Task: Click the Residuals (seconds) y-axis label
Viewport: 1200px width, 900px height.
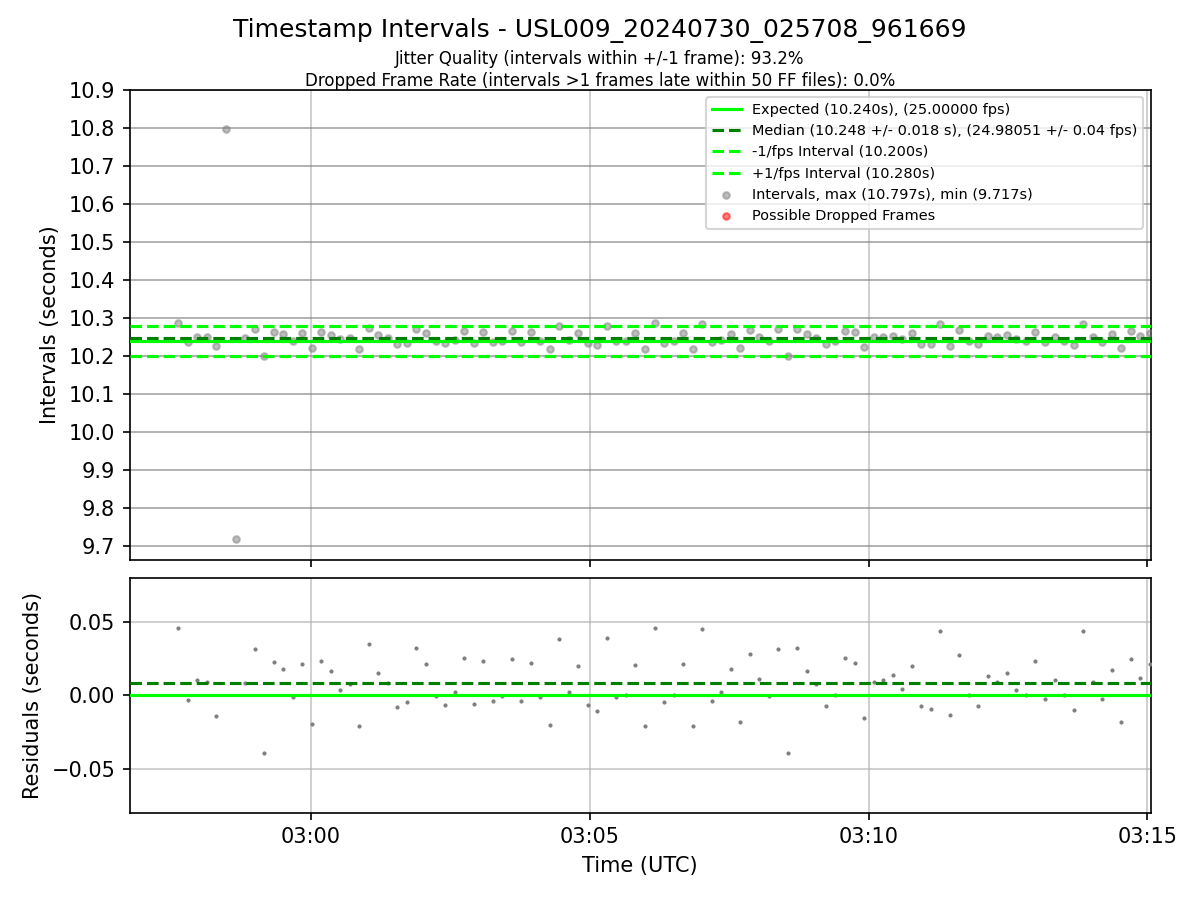Action: click(x=32, y=696)
